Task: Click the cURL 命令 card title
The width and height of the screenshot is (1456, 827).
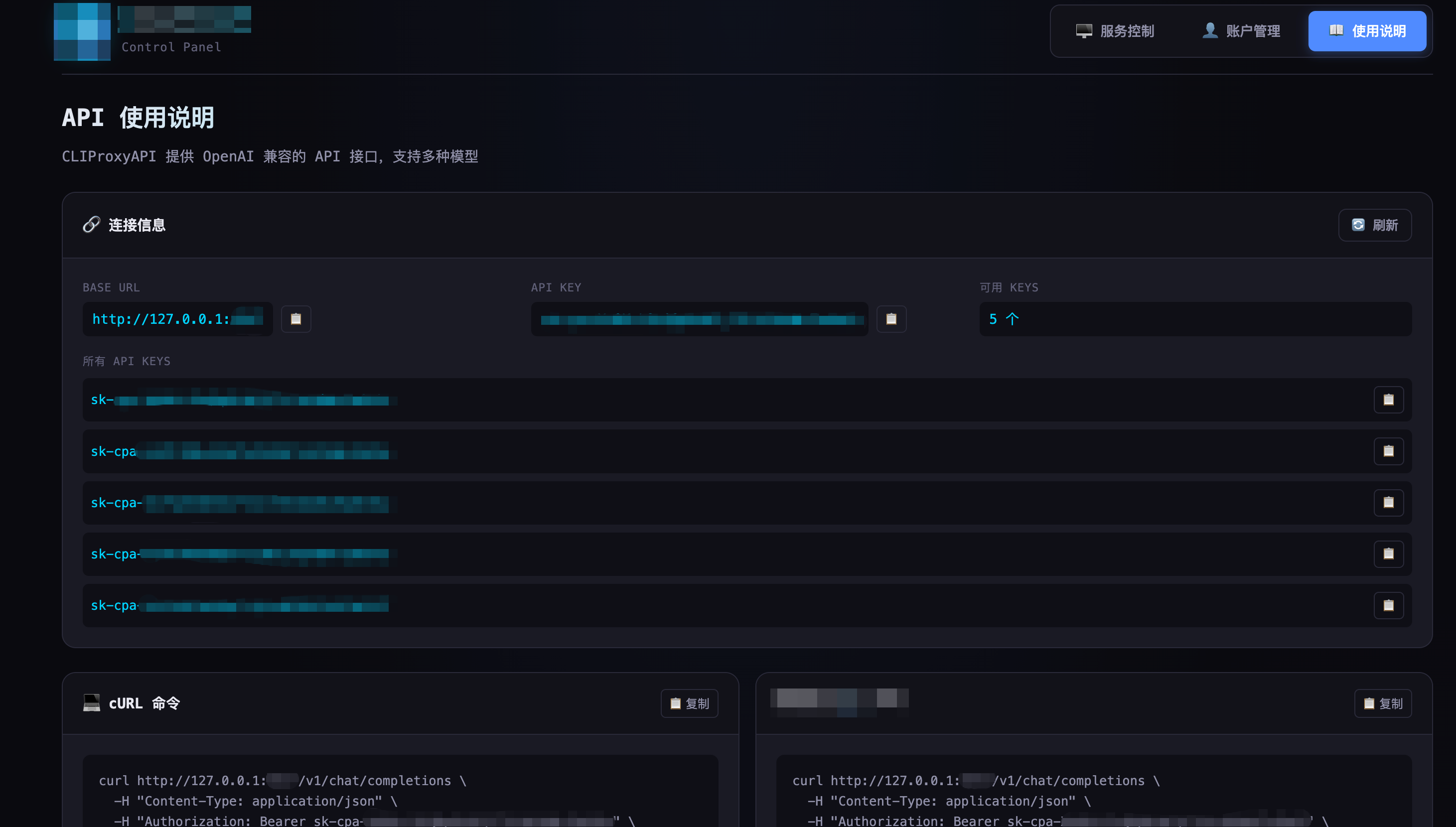Action: [145, 703]
